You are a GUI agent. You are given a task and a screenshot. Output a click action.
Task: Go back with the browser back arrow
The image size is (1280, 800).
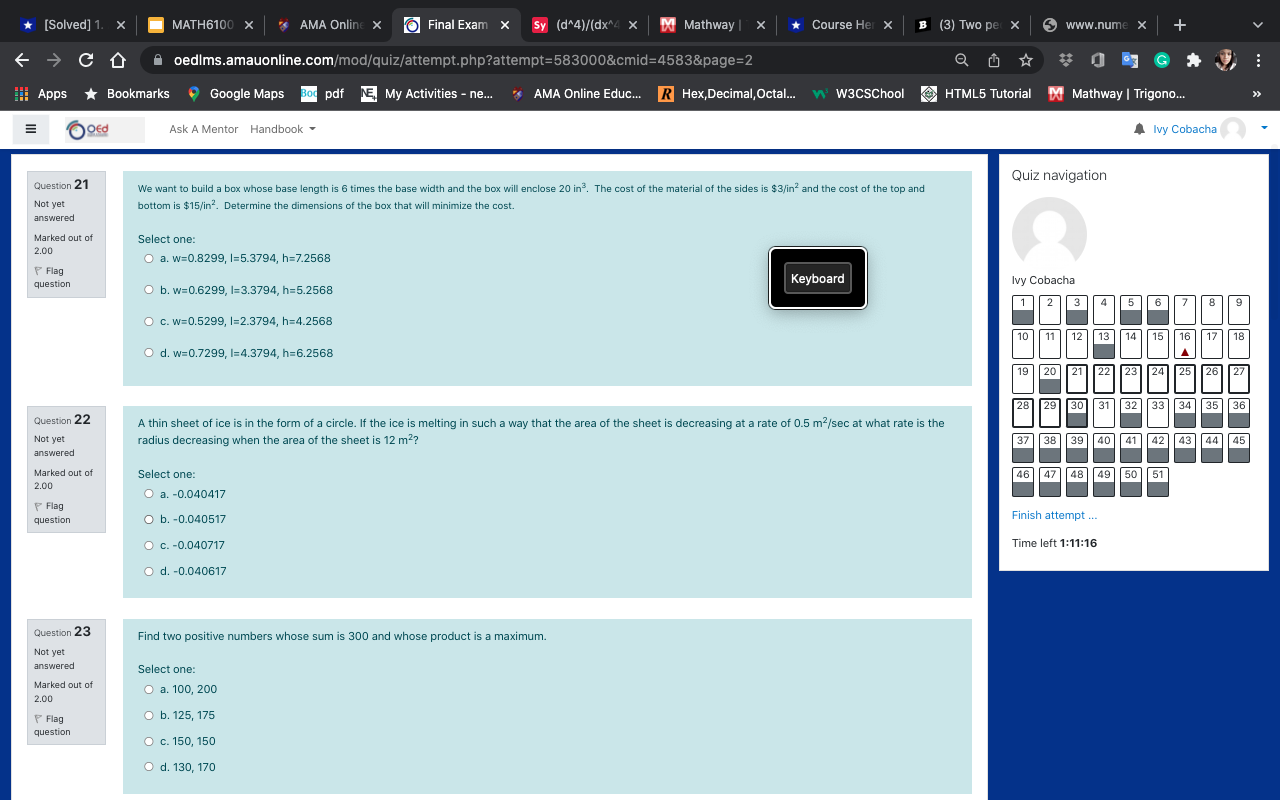[x=22, y=60]
